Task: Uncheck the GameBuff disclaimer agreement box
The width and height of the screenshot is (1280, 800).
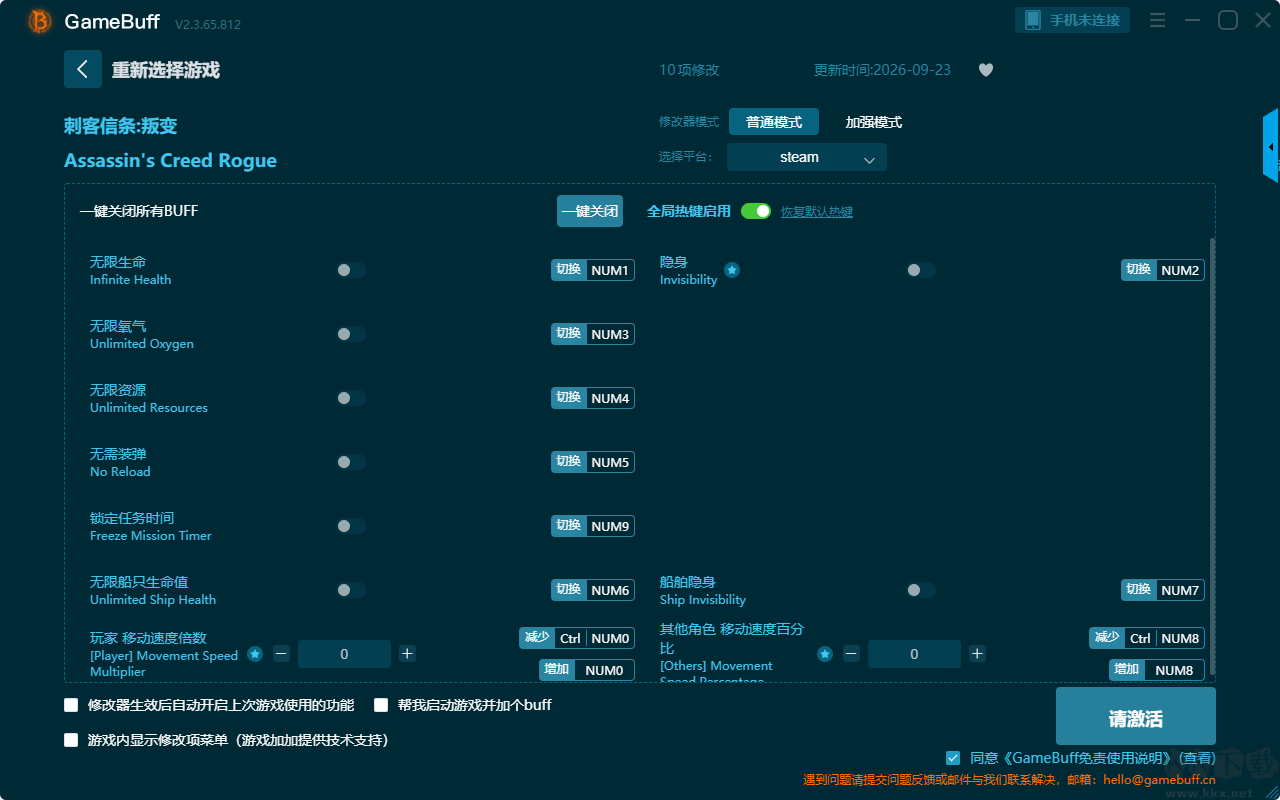Action: [953, 758]
